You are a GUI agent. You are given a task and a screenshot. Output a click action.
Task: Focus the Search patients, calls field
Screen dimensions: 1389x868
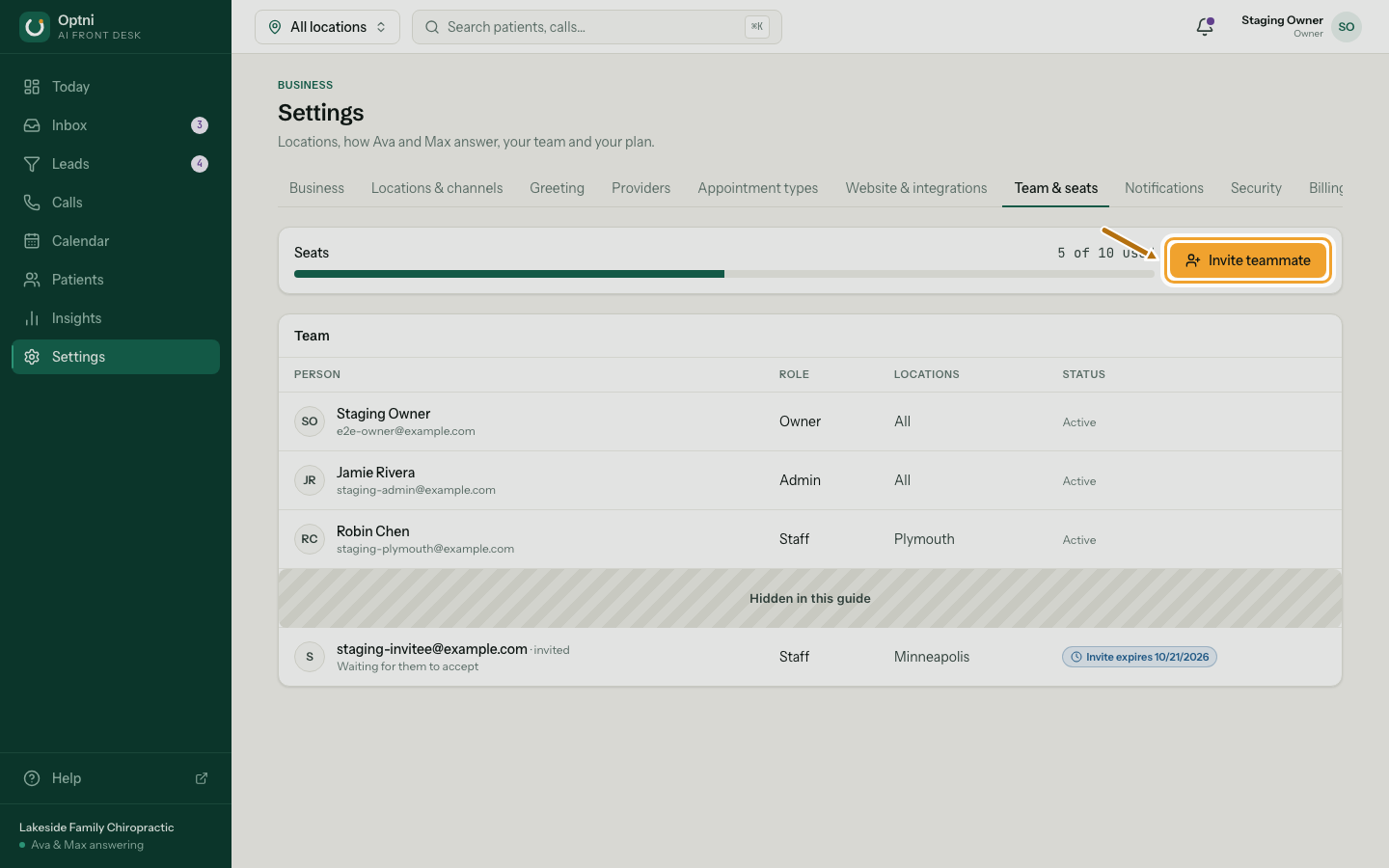pyautogui.click(x=596, y=27)
